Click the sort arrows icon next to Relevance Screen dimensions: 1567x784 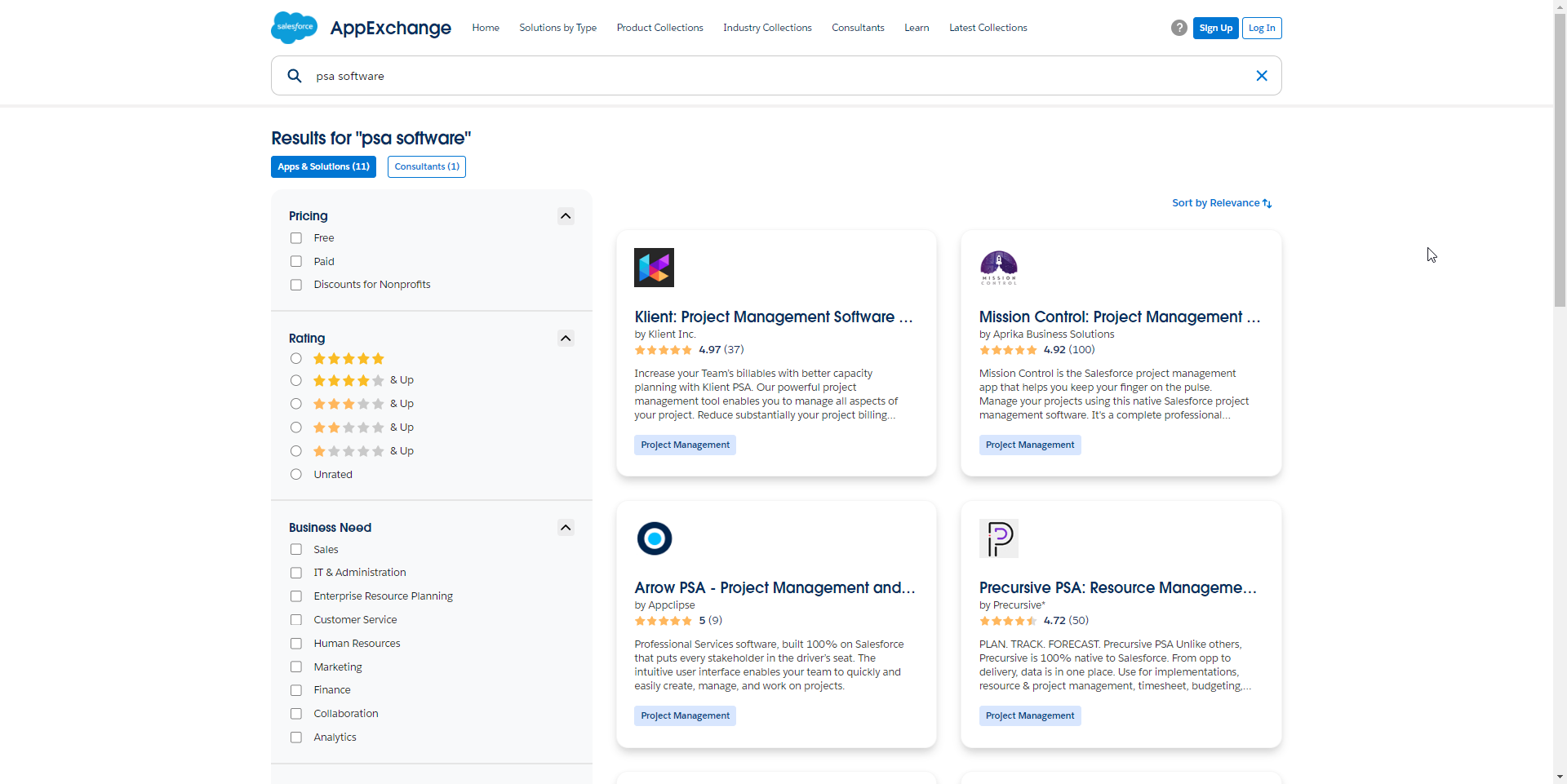tap(1267, 203)
